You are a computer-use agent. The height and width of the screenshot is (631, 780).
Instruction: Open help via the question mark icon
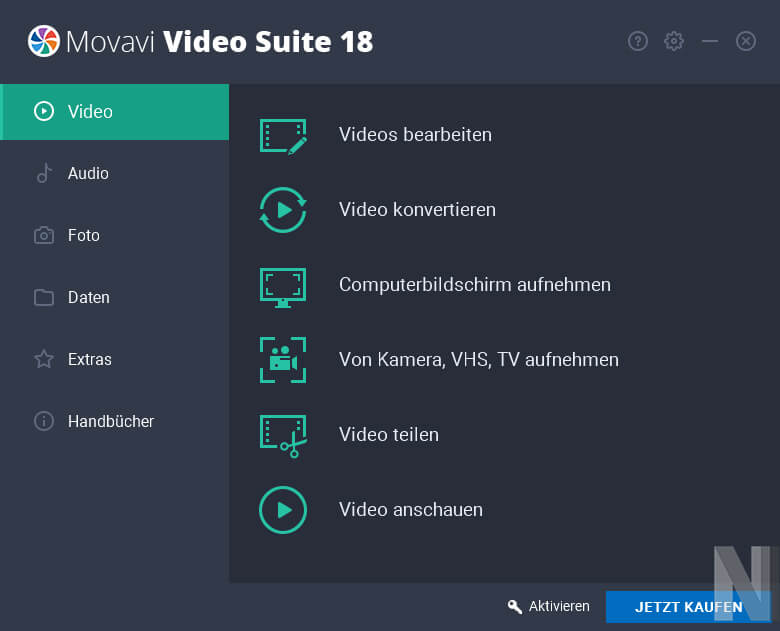click(x=638, y=41)
